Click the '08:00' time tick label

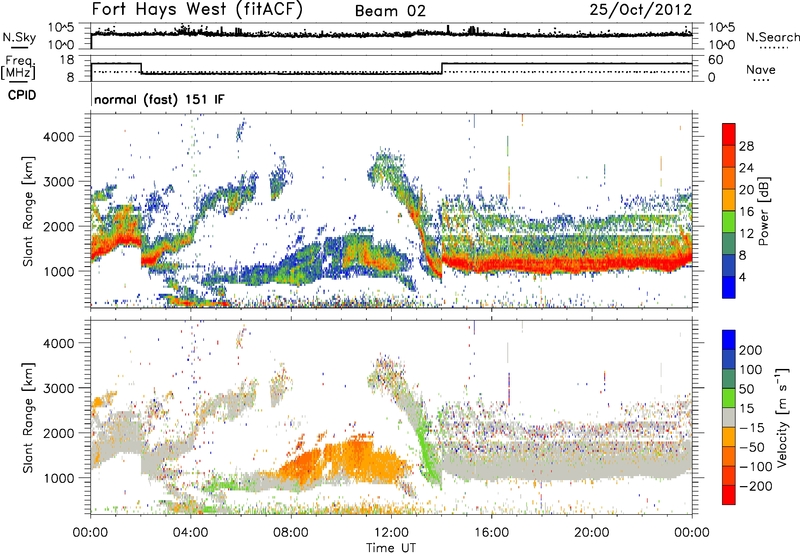pos(291,533)
